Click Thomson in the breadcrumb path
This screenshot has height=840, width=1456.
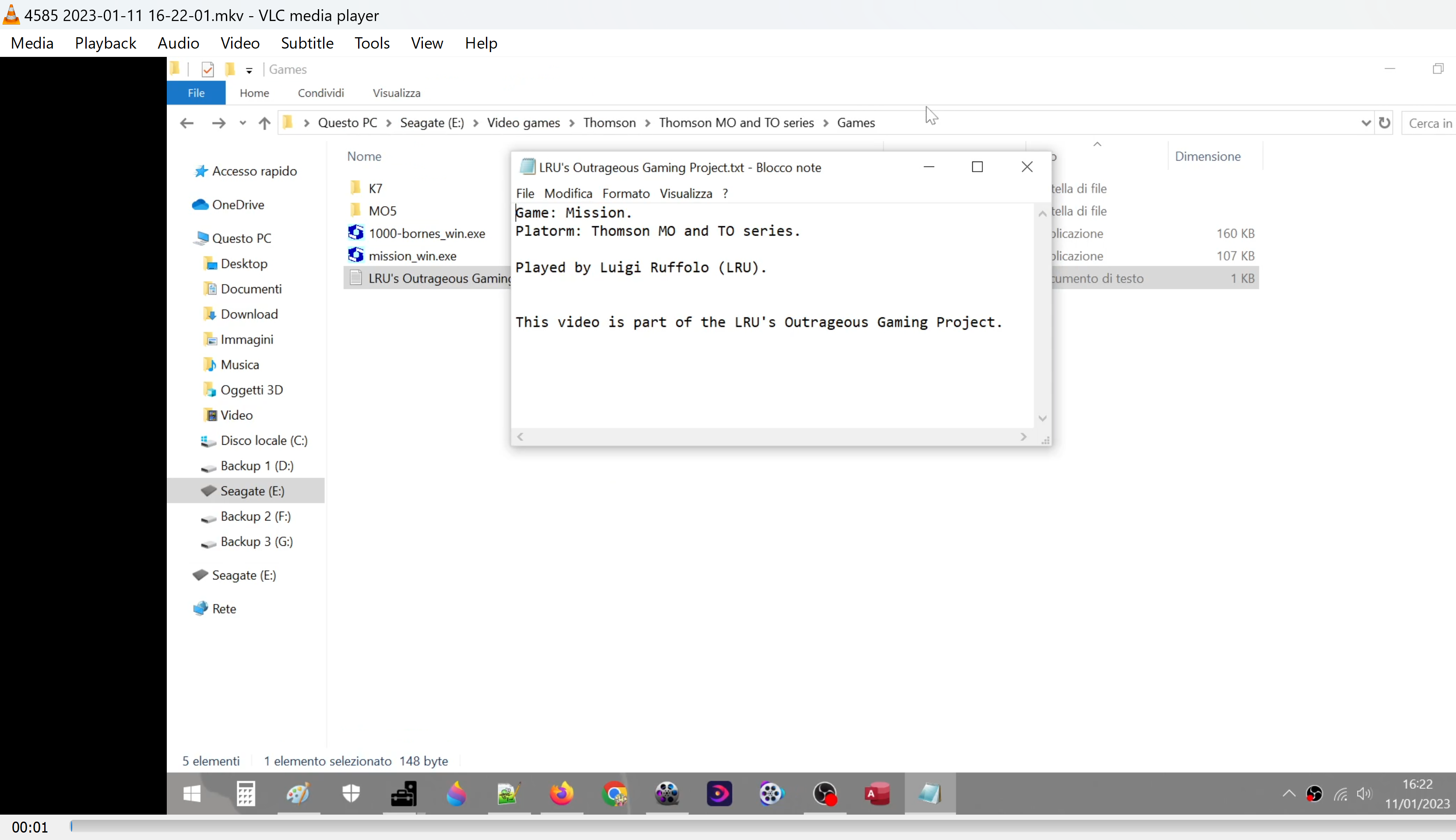click(x=609, y=123)
